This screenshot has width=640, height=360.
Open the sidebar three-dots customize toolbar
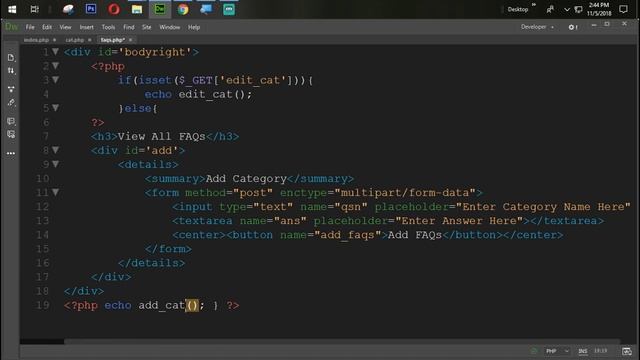pyautogui.click(x=11, y=153)
